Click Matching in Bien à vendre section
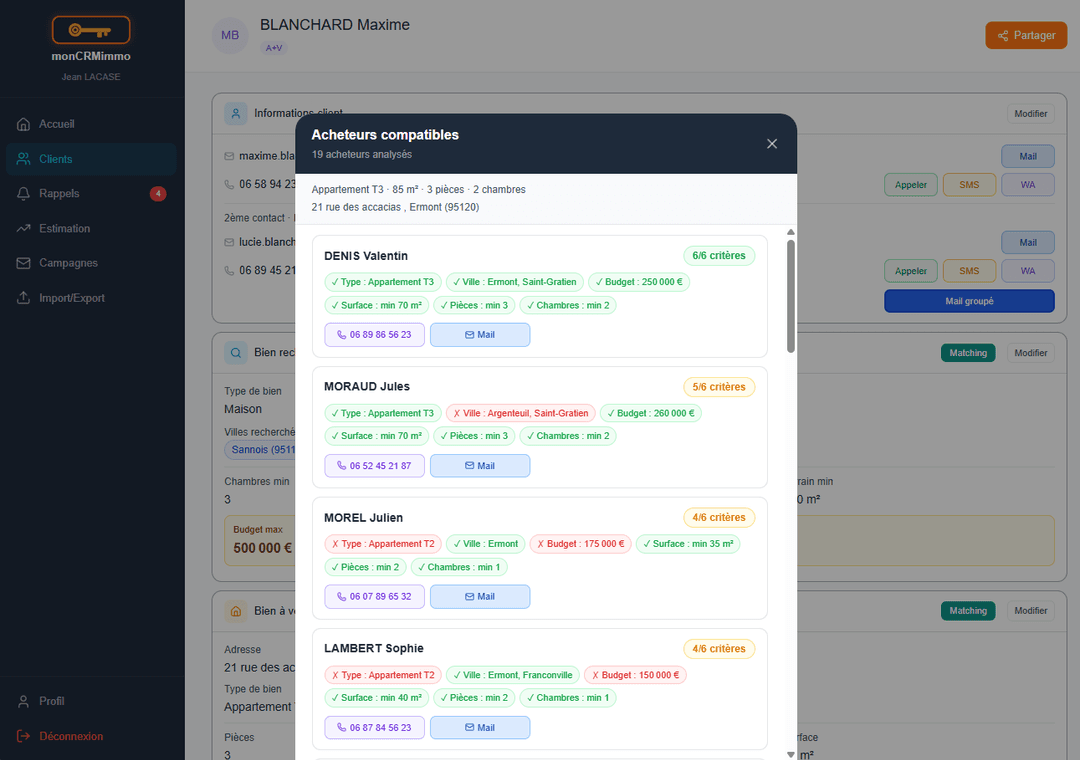 [x=968, y=610]
